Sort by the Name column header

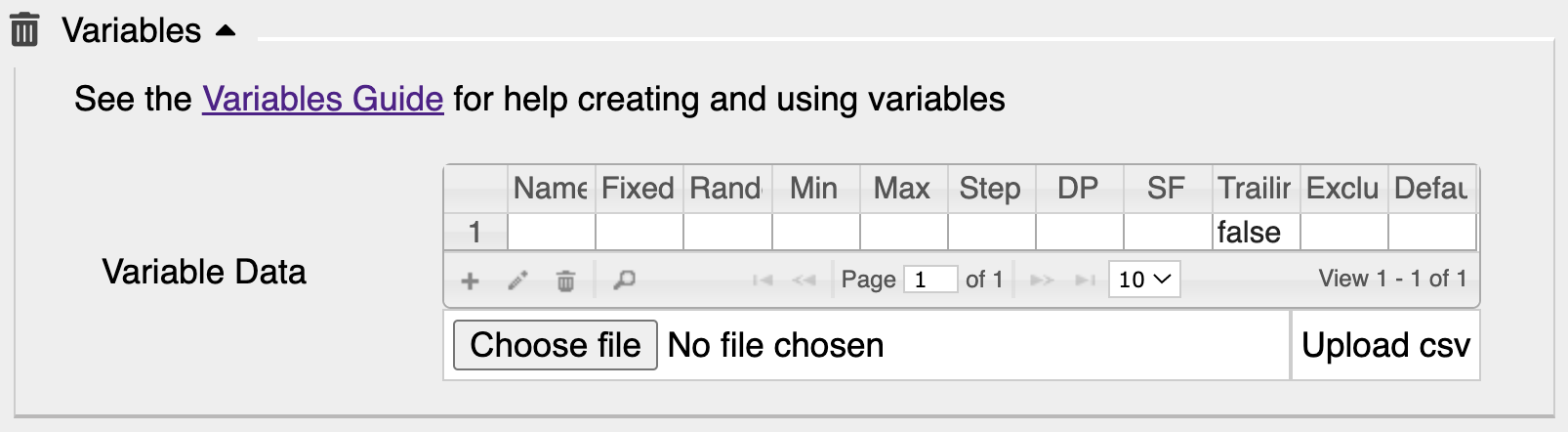point(551,188)
